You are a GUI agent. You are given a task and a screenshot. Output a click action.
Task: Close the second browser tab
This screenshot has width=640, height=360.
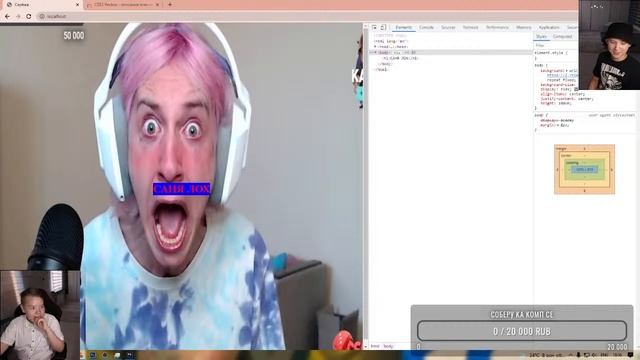click(158, 4)
